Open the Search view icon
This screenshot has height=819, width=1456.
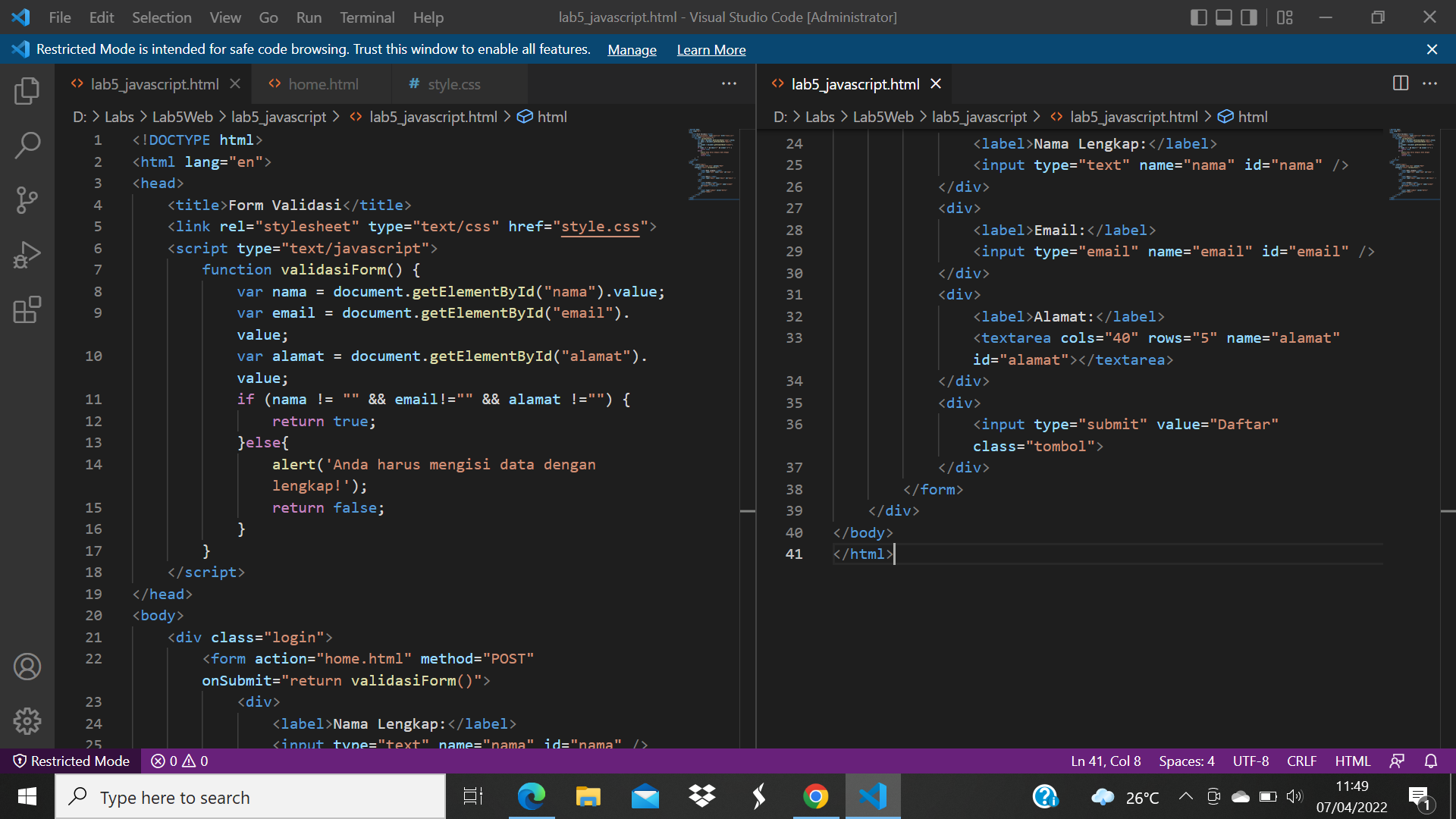click(x=27, y=145)
